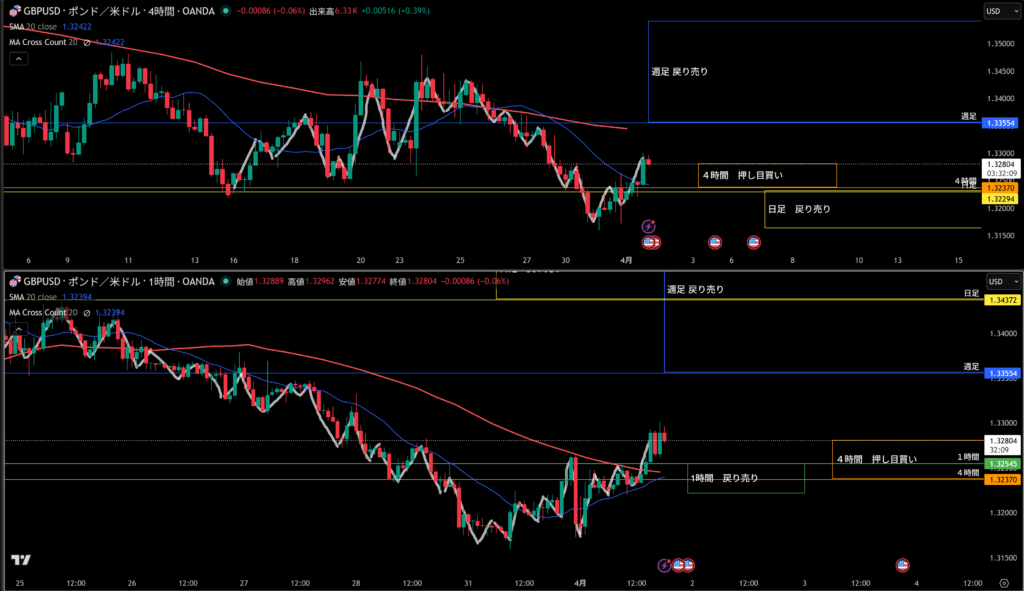Click the TradingView logo in bottom-left corner
Viewport: 1024px width, 591px height.
[20, 560]
